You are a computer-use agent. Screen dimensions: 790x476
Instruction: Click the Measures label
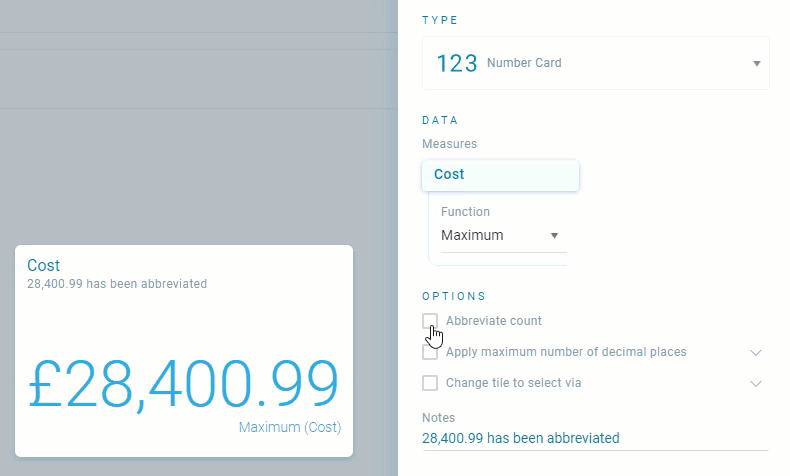449,144
